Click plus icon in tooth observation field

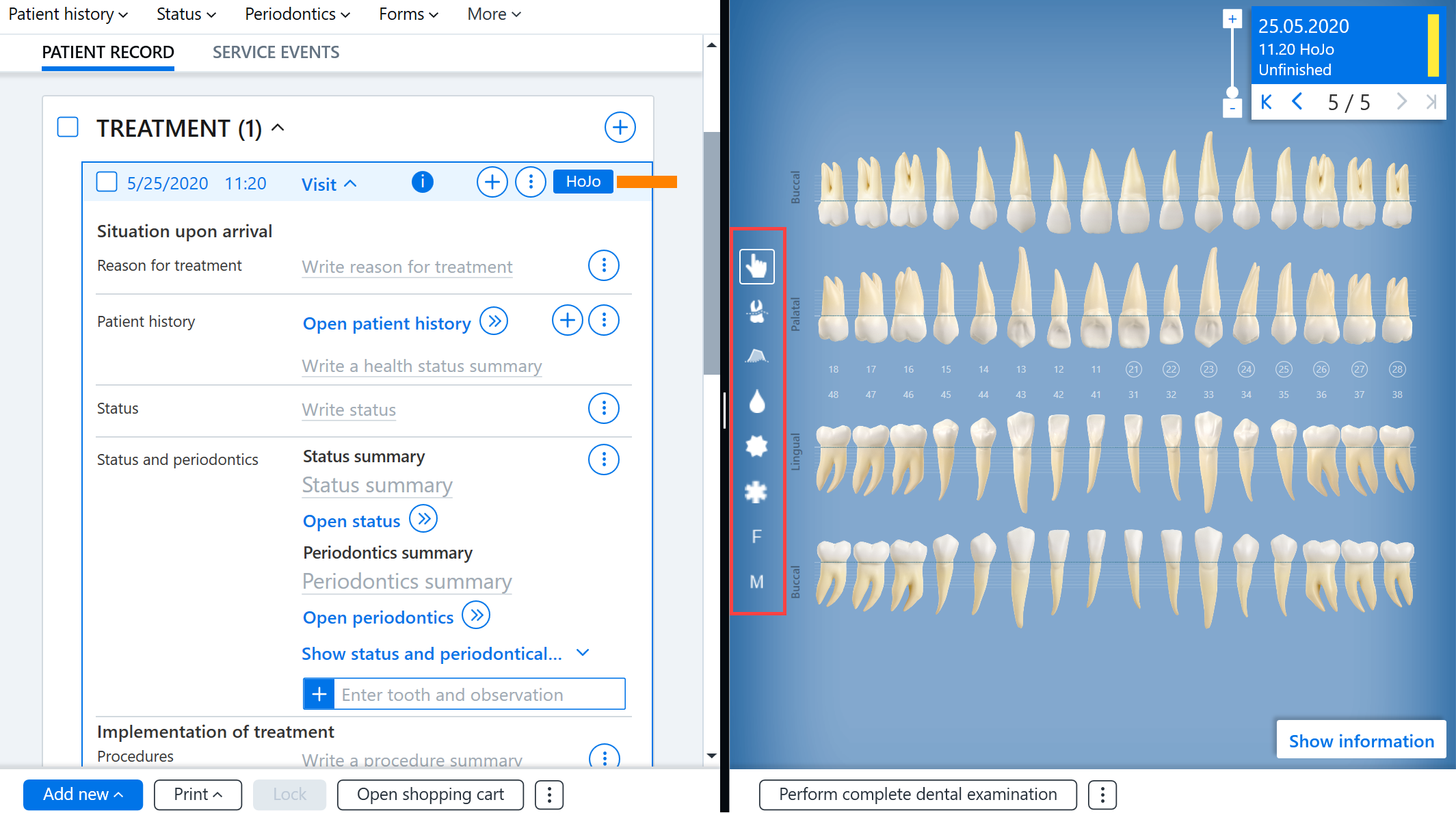[319, 694]
